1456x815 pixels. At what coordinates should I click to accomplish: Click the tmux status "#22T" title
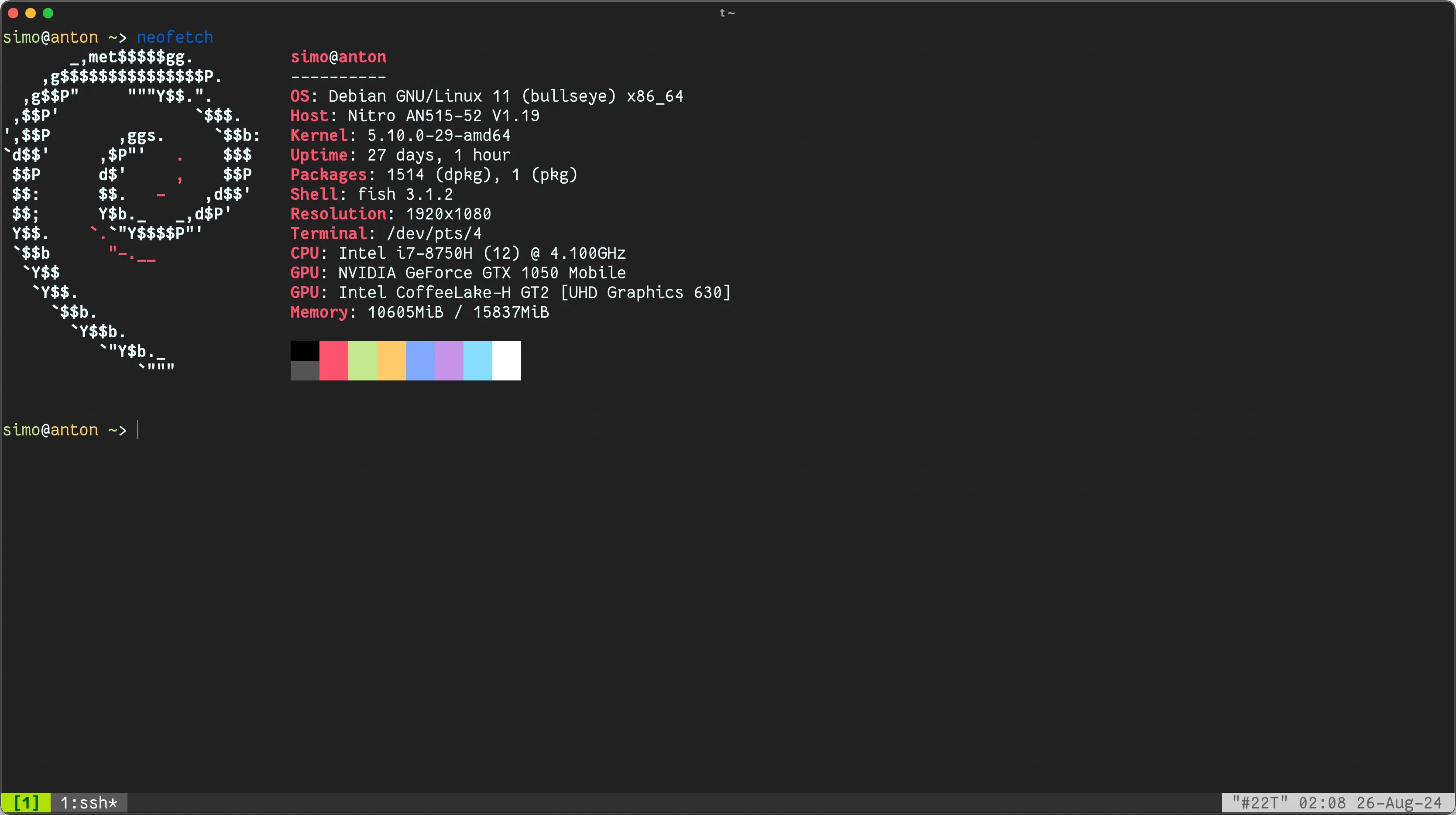(1260, 803)
